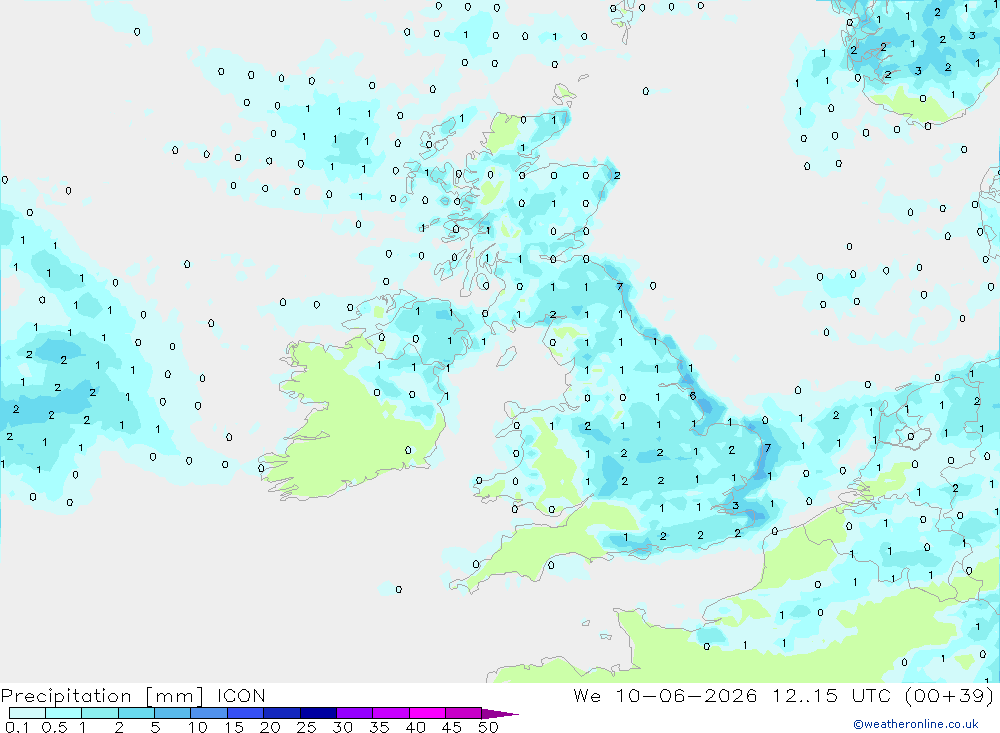The width and height of the screenshot is (1000, 733).
Task: Click the '30' legend scale label
Action: point(343,727)
